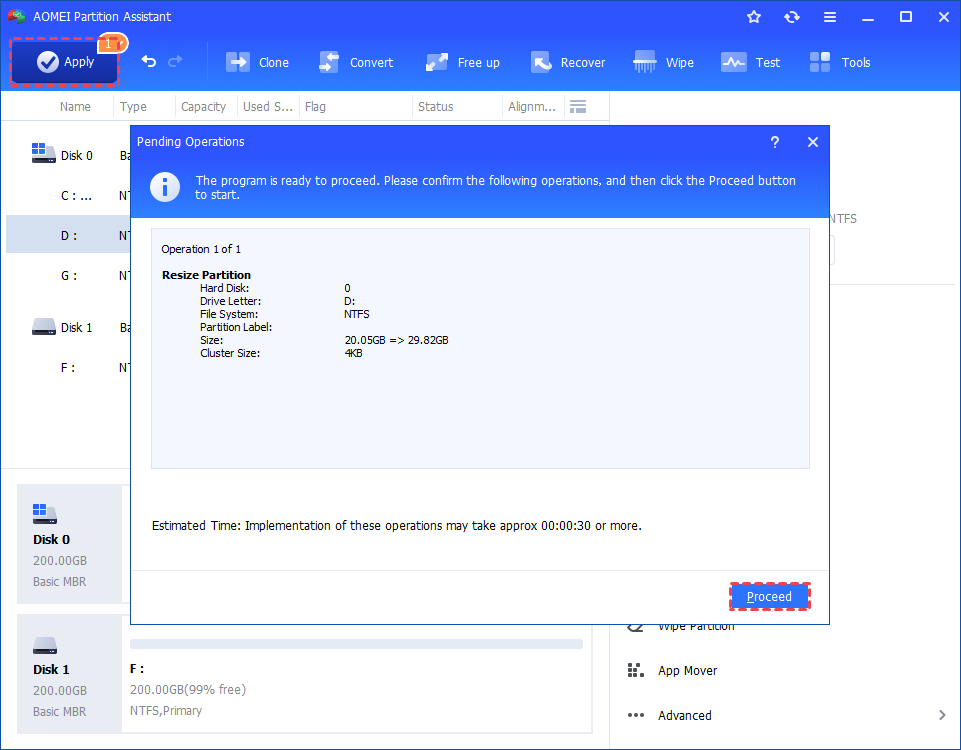Open the Free up tool
Screen dimensions: 961x750
(x=463, y=62)
